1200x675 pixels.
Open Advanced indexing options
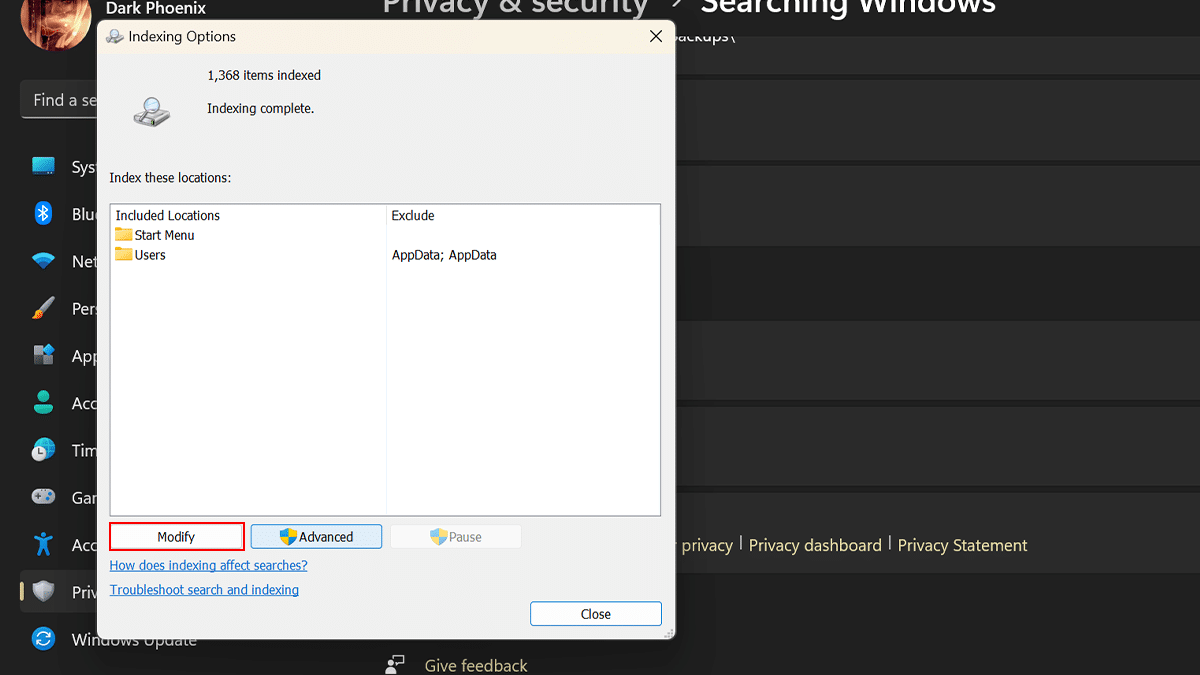pos(316,537)
